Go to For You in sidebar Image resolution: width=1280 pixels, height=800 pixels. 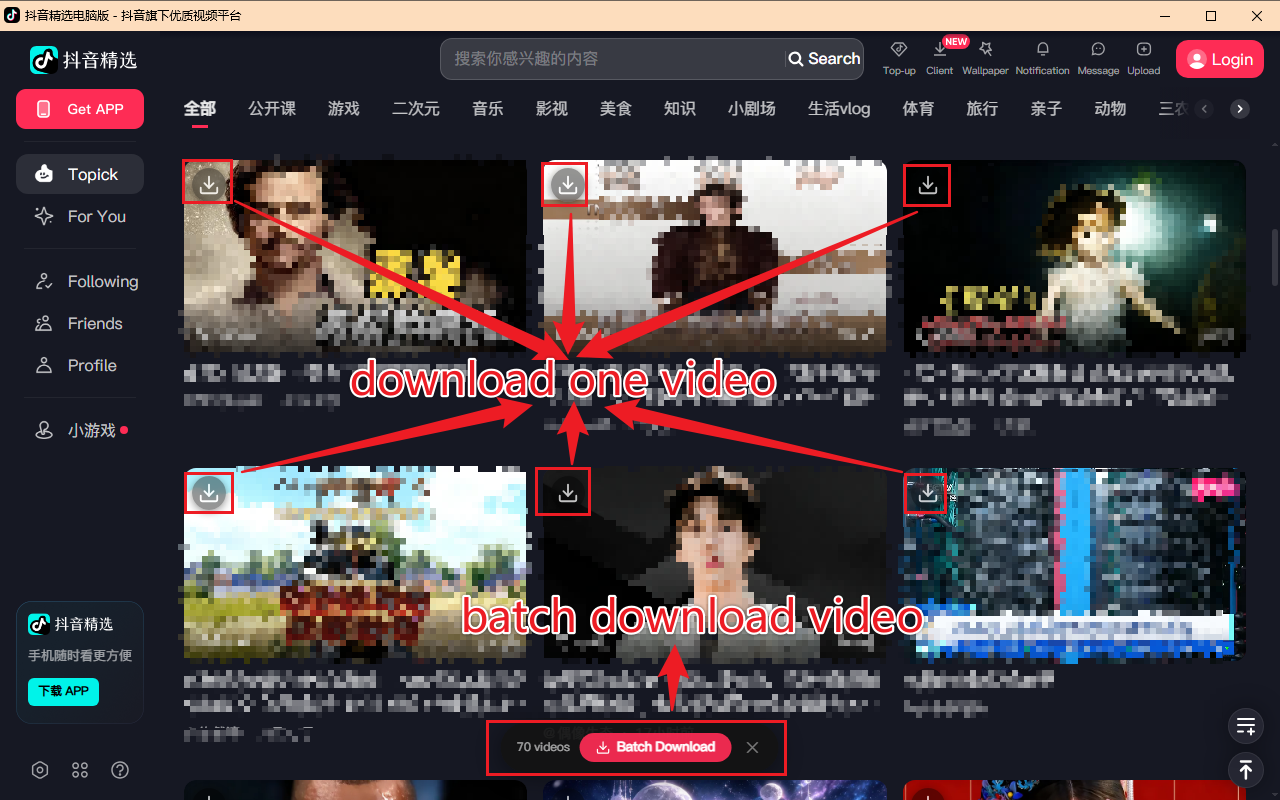(x=80, y=216)
